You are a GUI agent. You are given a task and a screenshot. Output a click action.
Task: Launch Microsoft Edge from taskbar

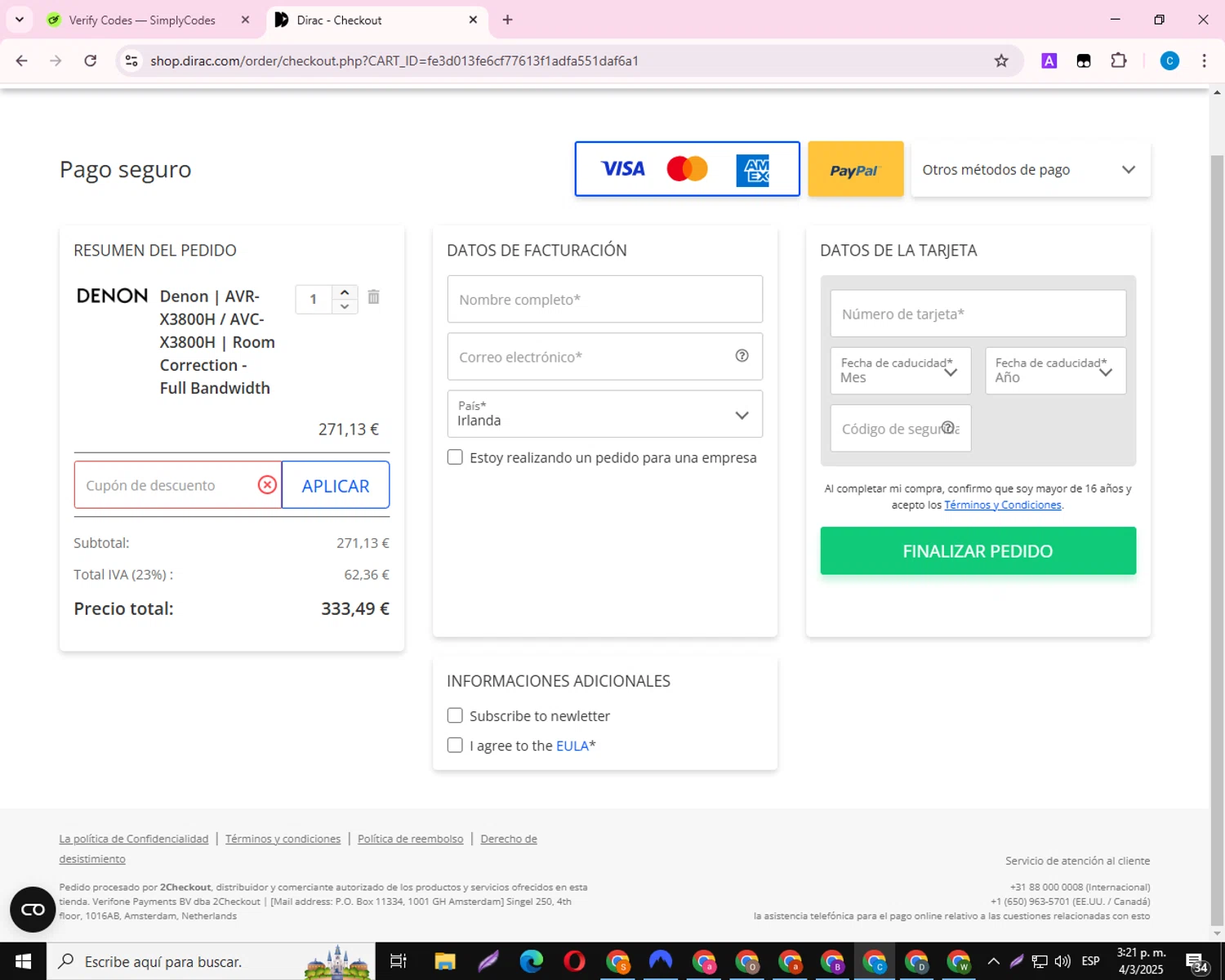tap(531, 961)
